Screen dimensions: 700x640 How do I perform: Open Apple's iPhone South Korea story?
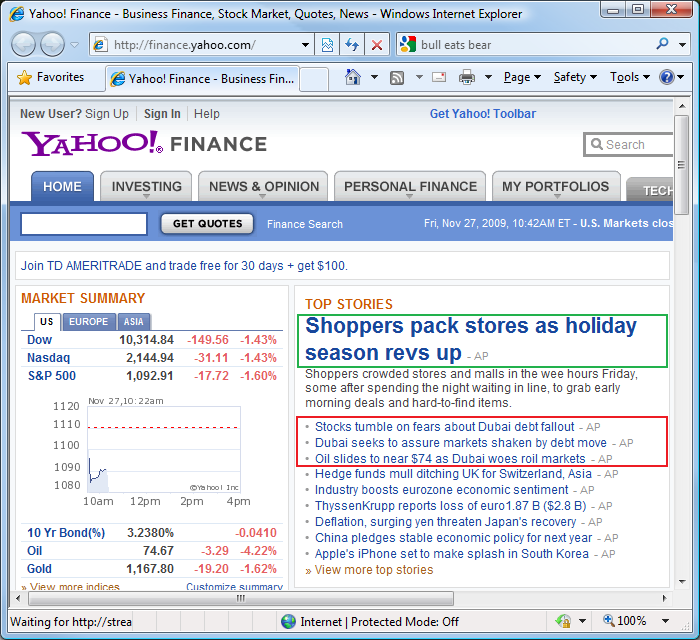[452, 554]
